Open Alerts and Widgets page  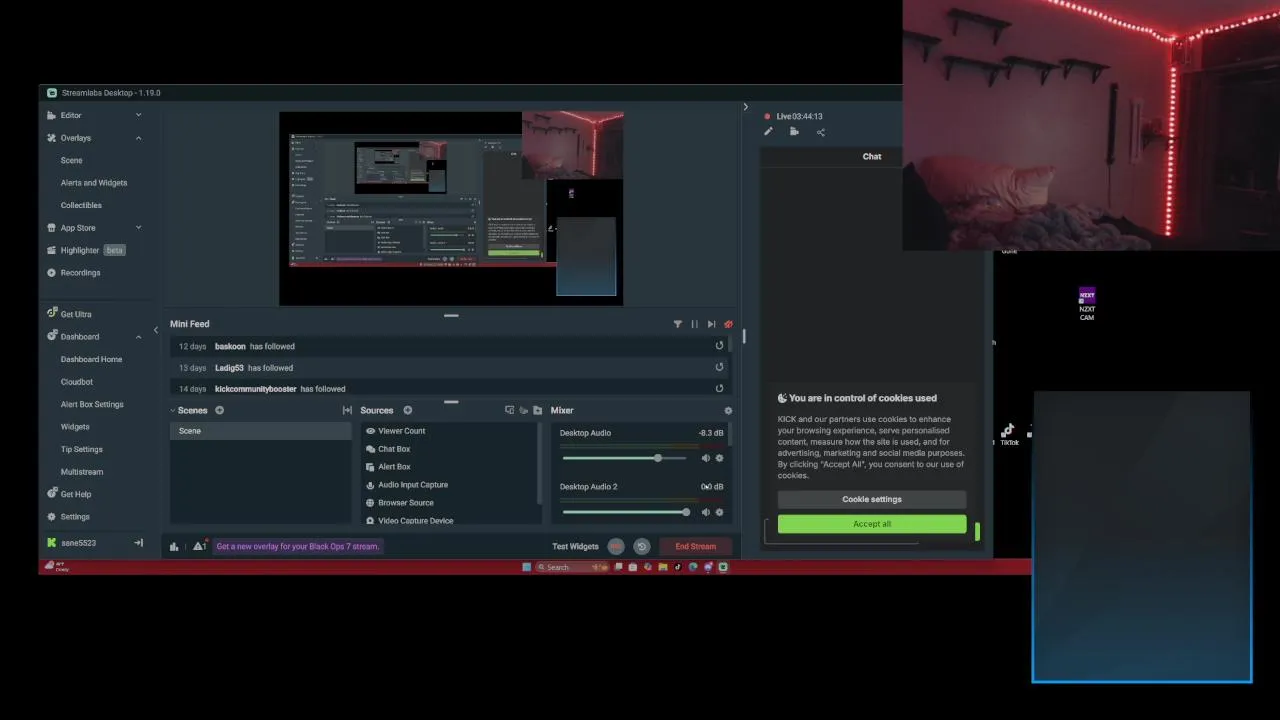[94, 183]
